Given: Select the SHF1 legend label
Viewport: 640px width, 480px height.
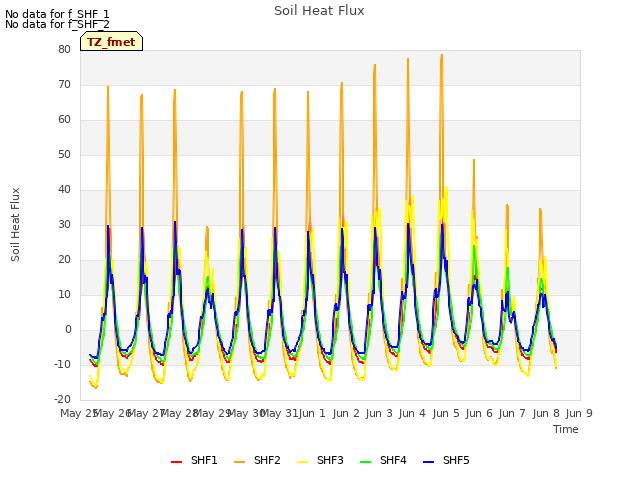Looking at the screenshot, I should [204, 460].
